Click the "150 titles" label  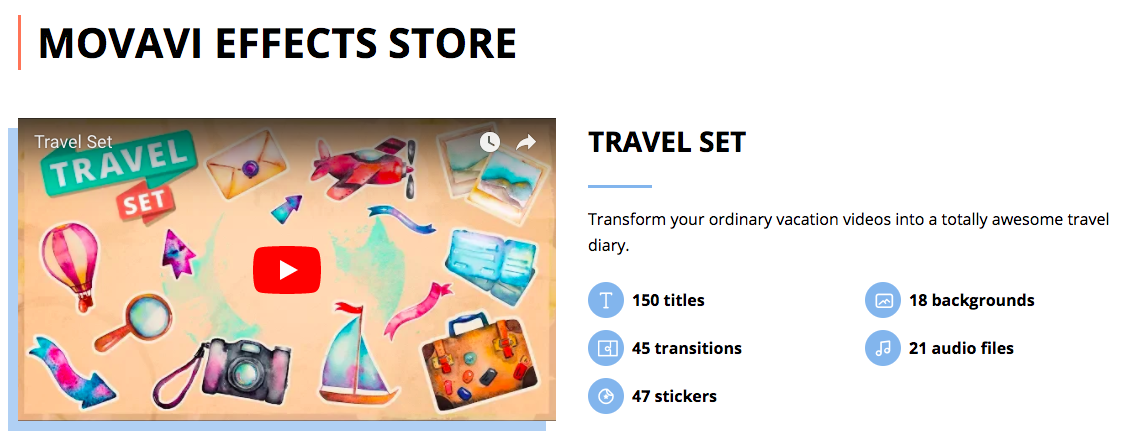click(668, 300)
